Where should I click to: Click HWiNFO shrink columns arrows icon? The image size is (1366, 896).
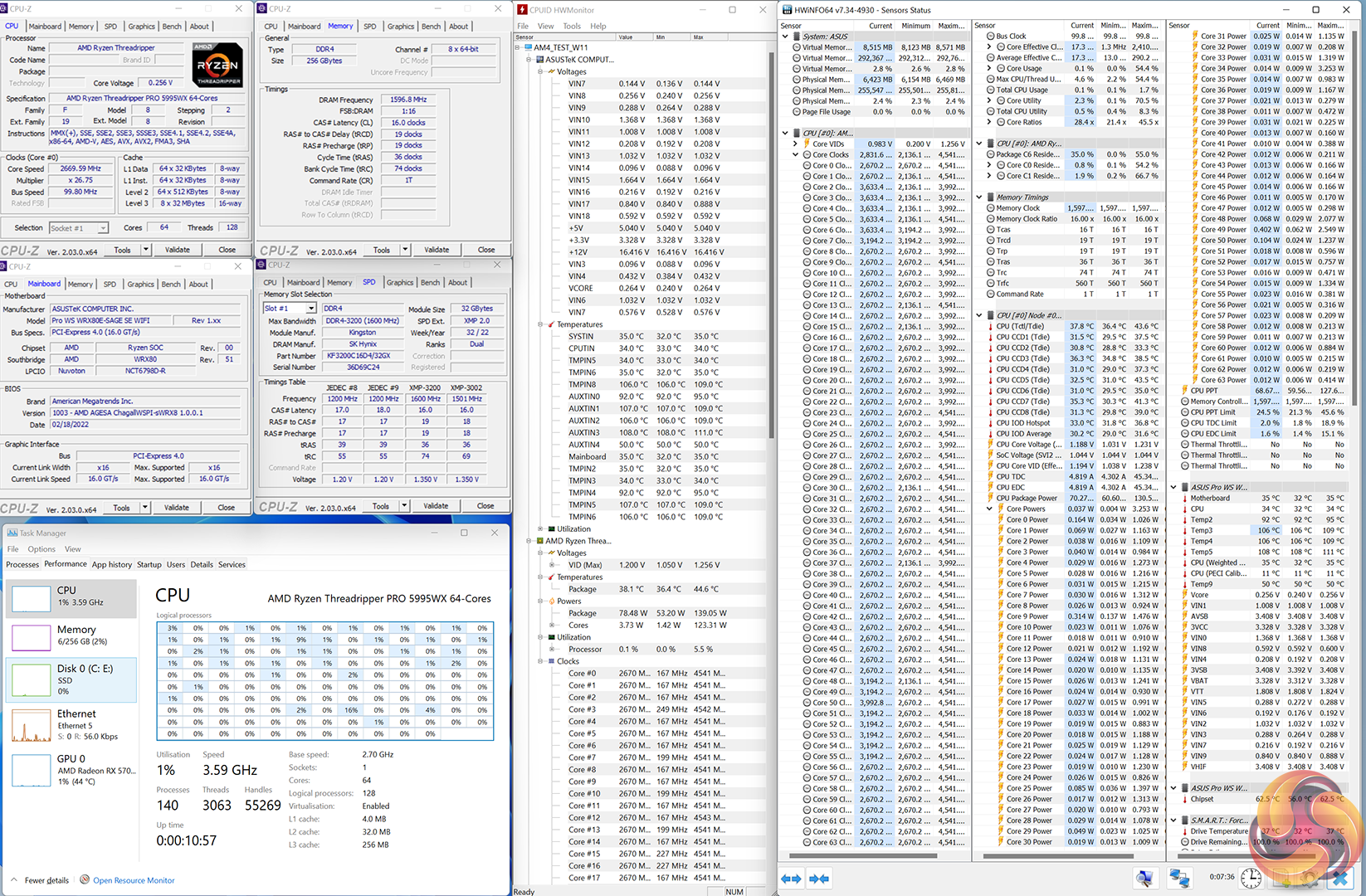819,879
